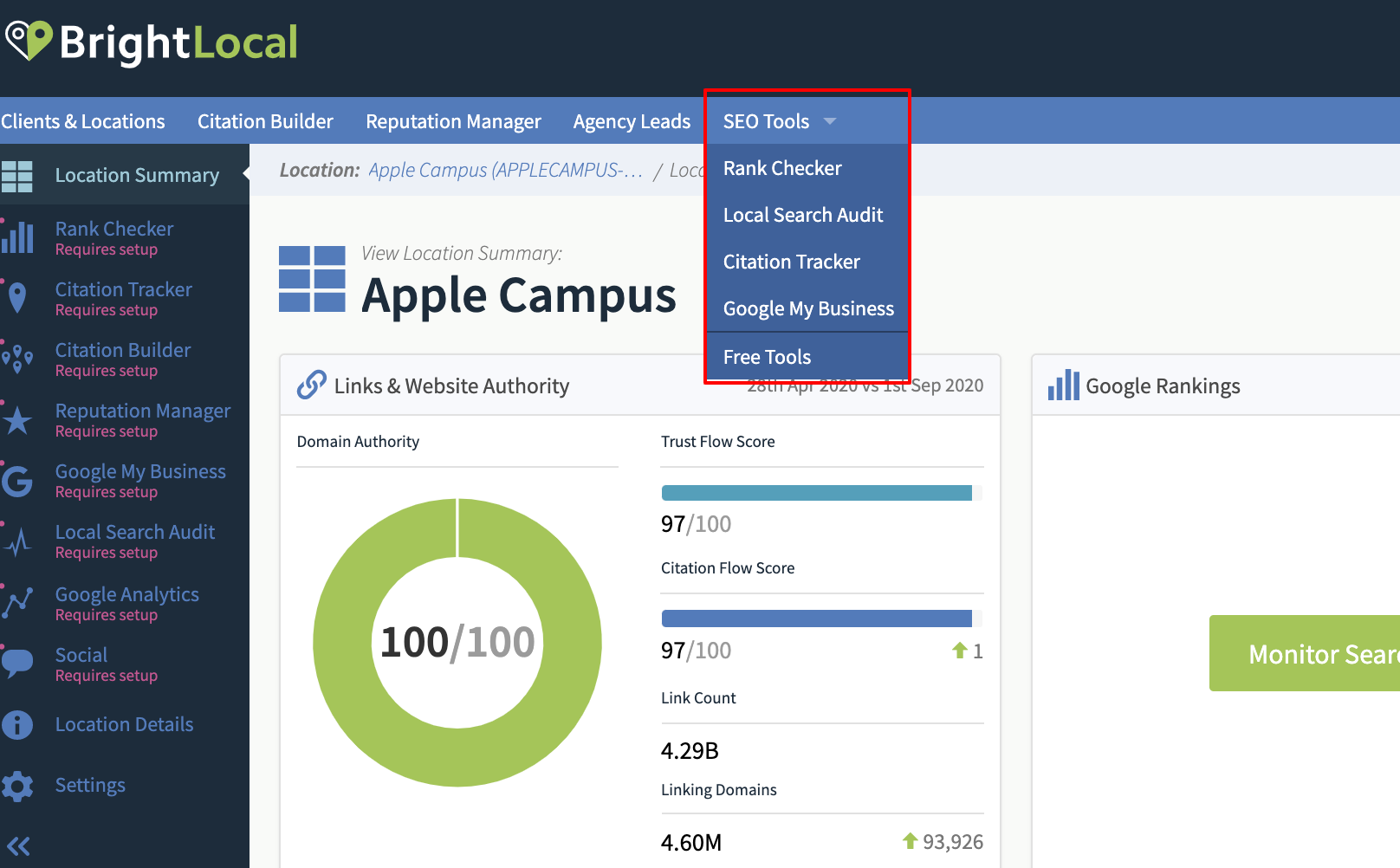Open Citation Builder in top navigation

[x=265, y=121]
